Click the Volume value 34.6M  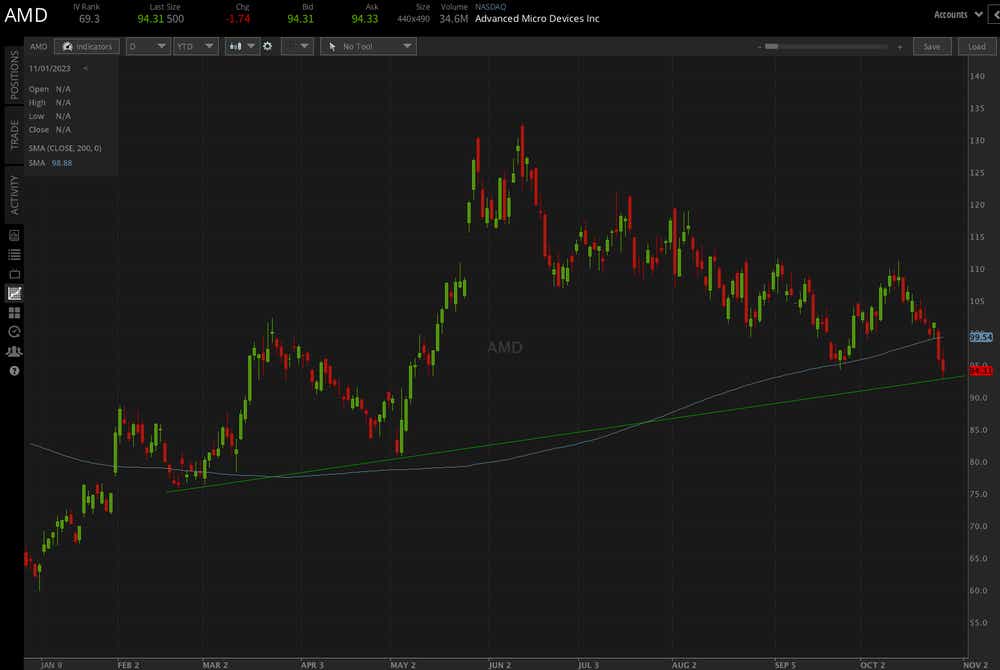[x=453, y=19]
